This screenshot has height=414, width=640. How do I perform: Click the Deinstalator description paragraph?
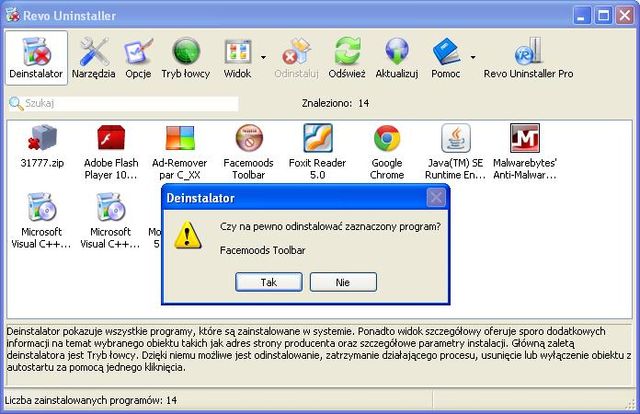pyautogui.click(x=319, y=349)
